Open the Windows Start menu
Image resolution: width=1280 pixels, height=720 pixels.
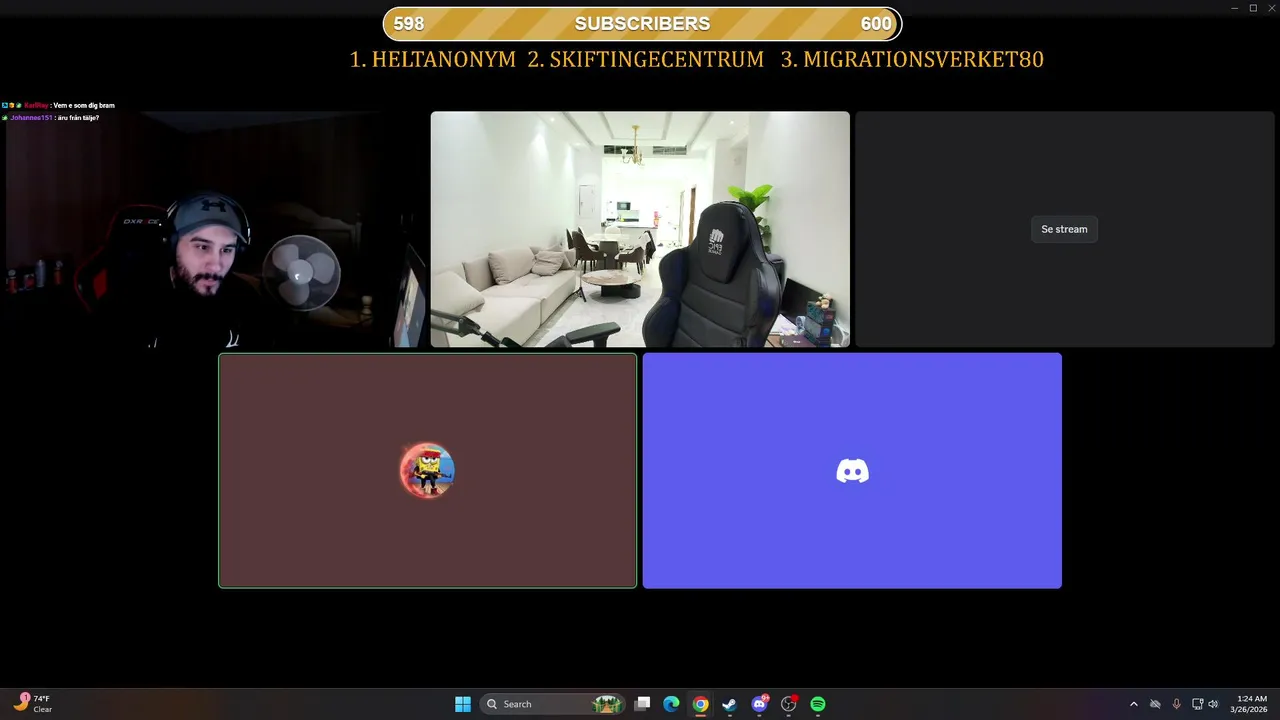[x=463, y=704]
